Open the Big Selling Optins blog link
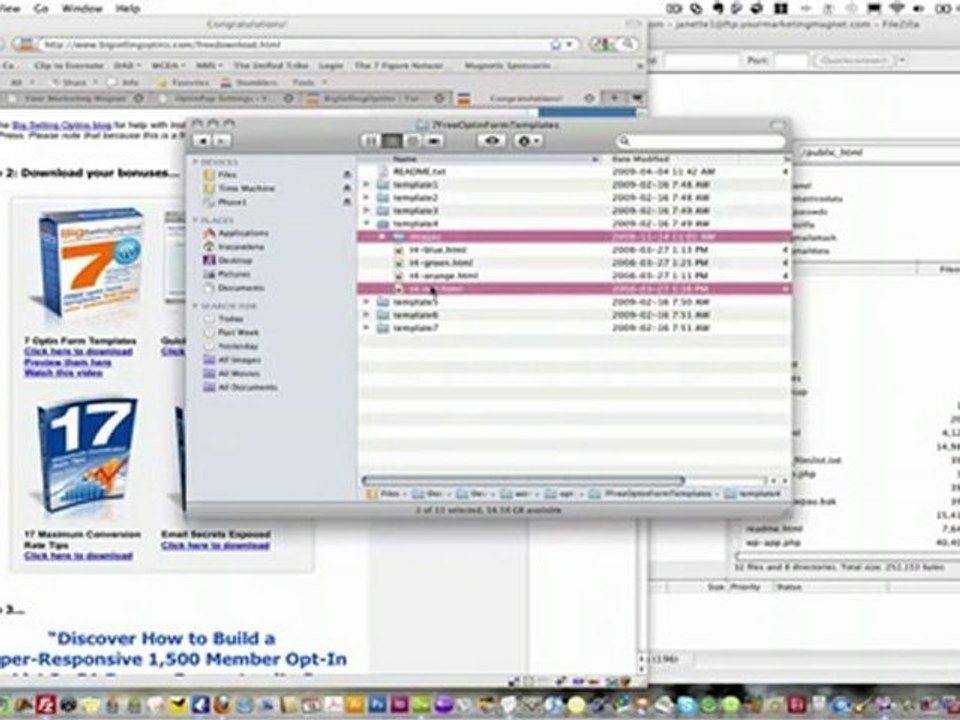Image resolution: width=960 pixels, height=720 pixels. click(x=62, y=126)
